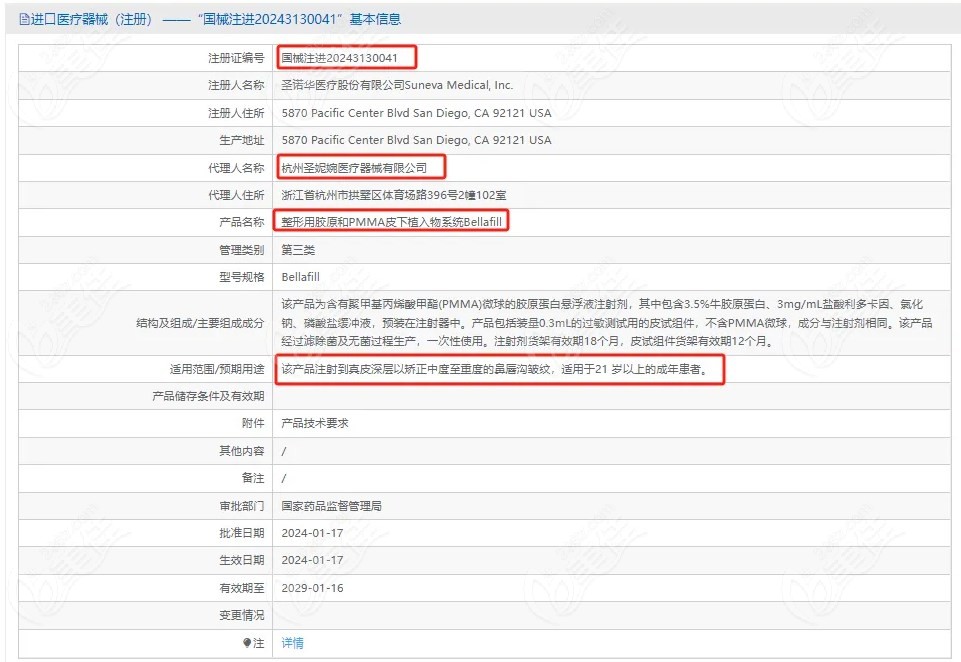Click the highlighted 适用范围 description text
Screen dimensions: 961x662
click(x=500, y=370)
